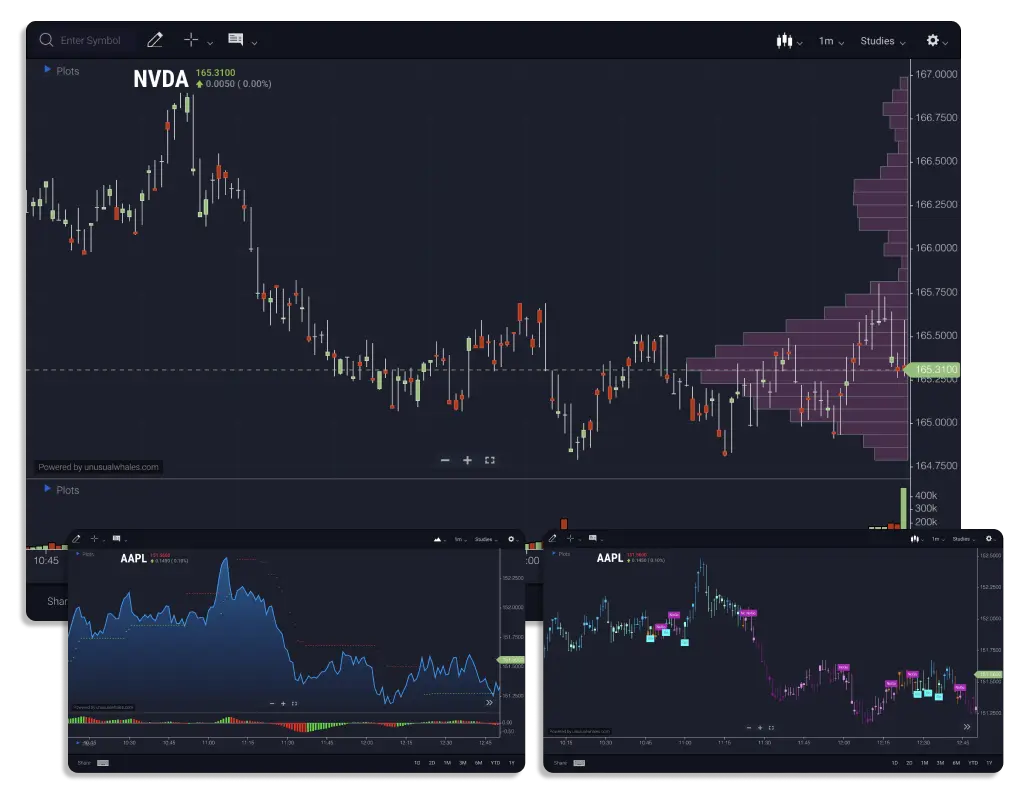This screenshot has width=1023, height=796.
Task: Click Share in the AAPL candlestick chart footer
Action: click(x=560, y=763)
